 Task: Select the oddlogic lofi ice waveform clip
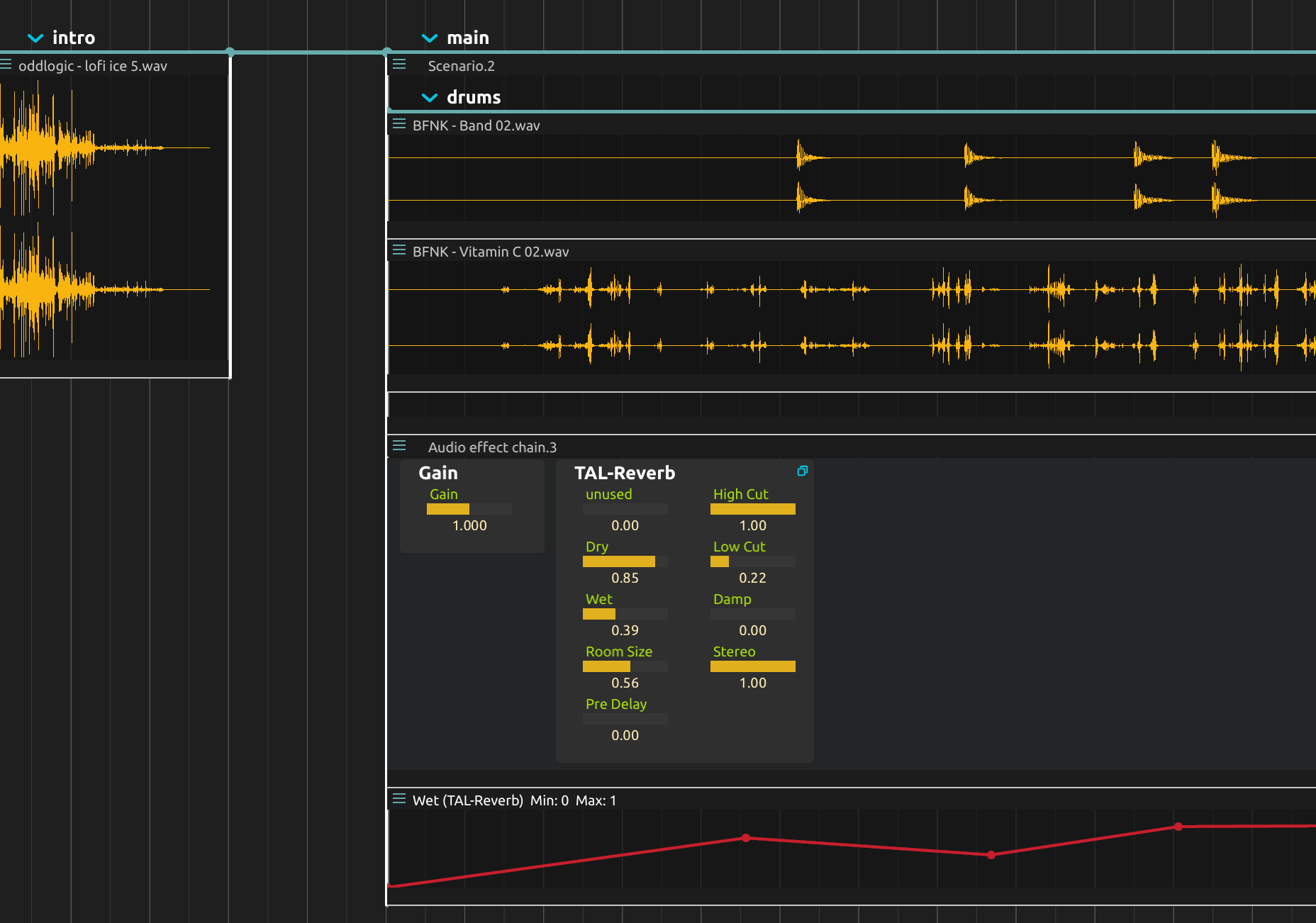pos(114,218)
